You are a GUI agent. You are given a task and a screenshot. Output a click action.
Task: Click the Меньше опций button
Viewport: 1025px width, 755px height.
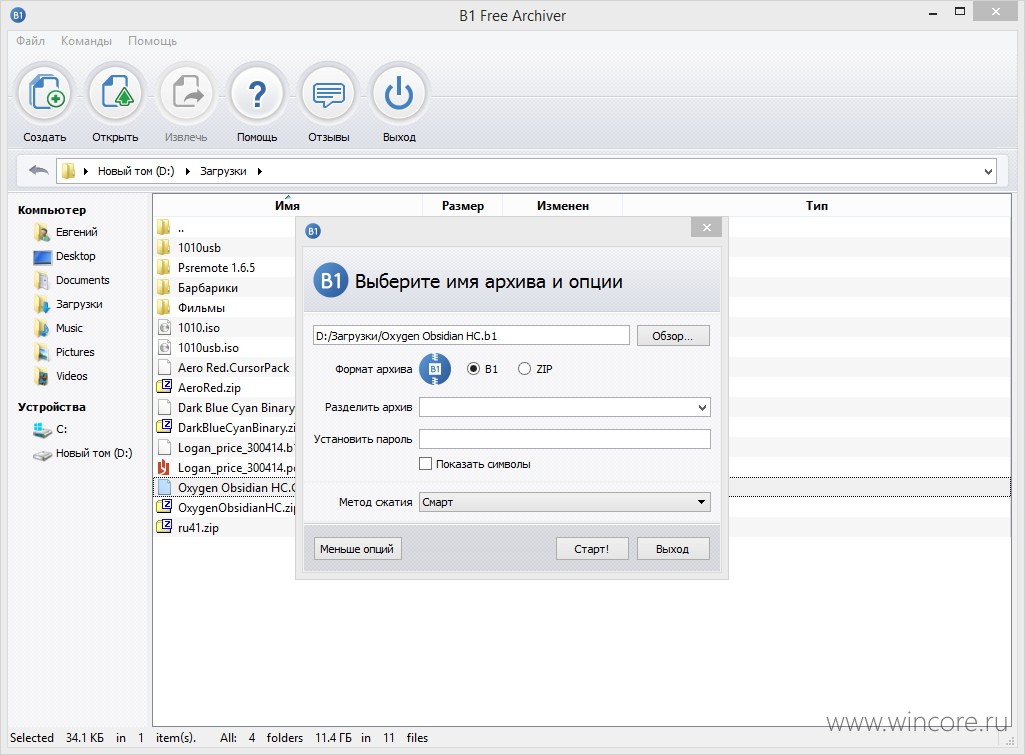tap(357, 548)
